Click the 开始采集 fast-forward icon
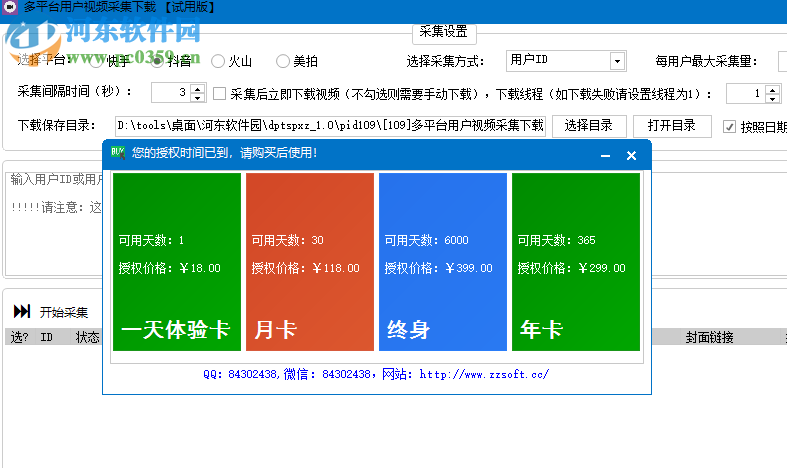 tap(22, 311)
